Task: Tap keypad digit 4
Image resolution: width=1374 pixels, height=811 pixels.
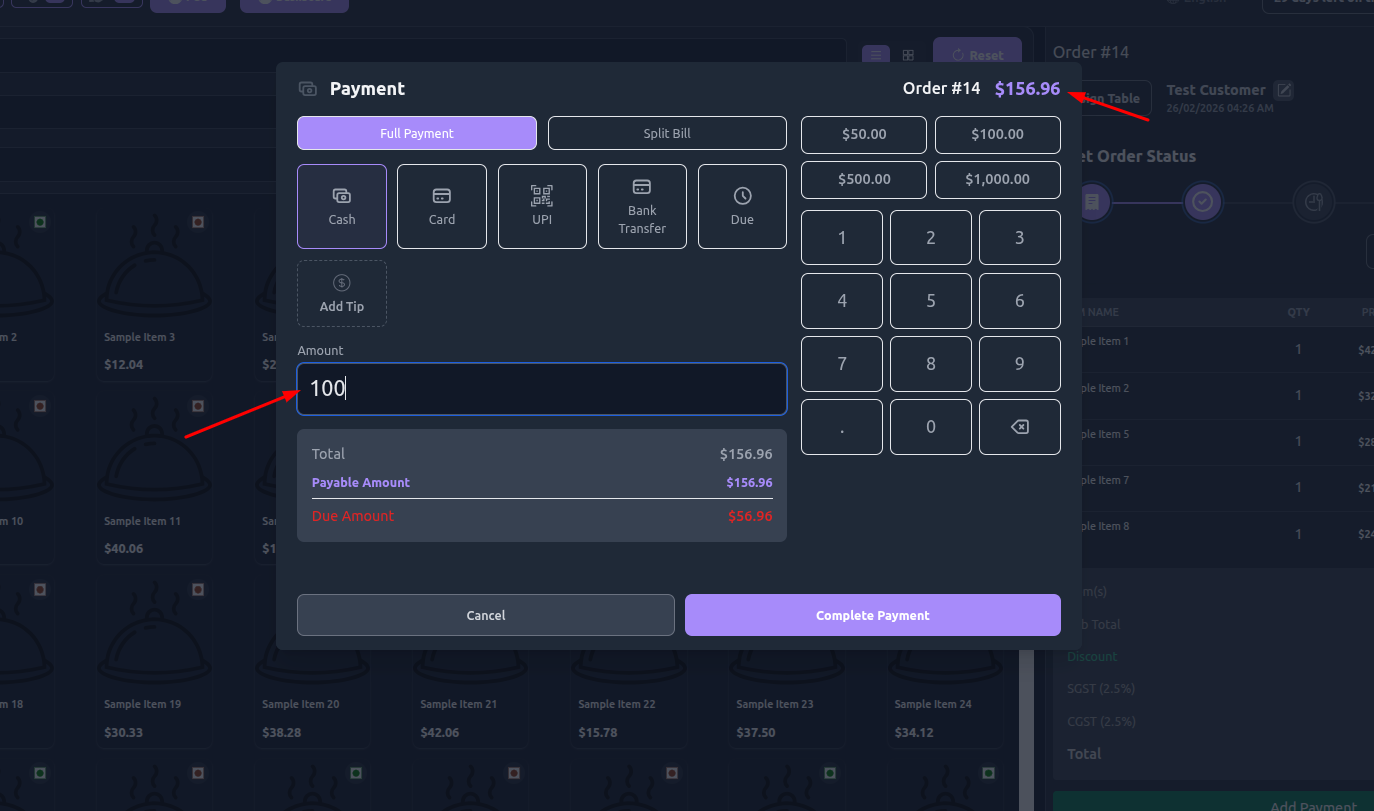Action: pos(842,301)
